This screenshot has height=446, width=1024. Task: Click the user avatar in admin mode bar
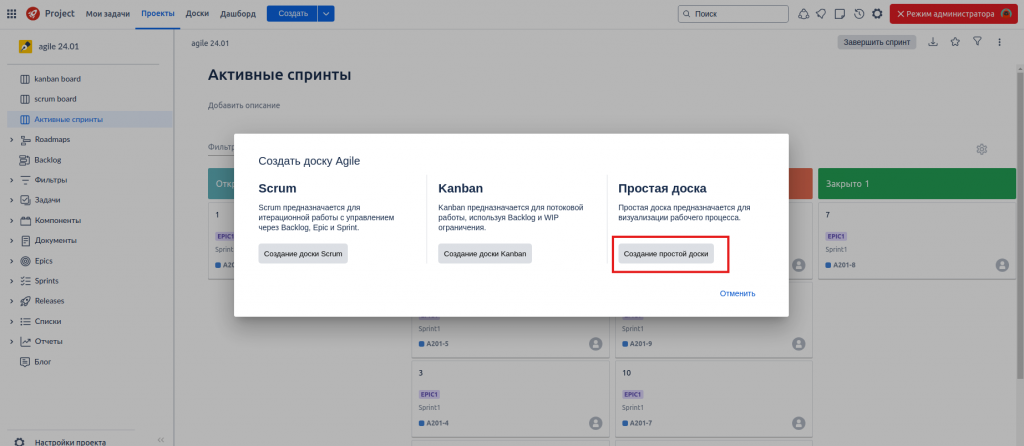[x=1006, y=14]
